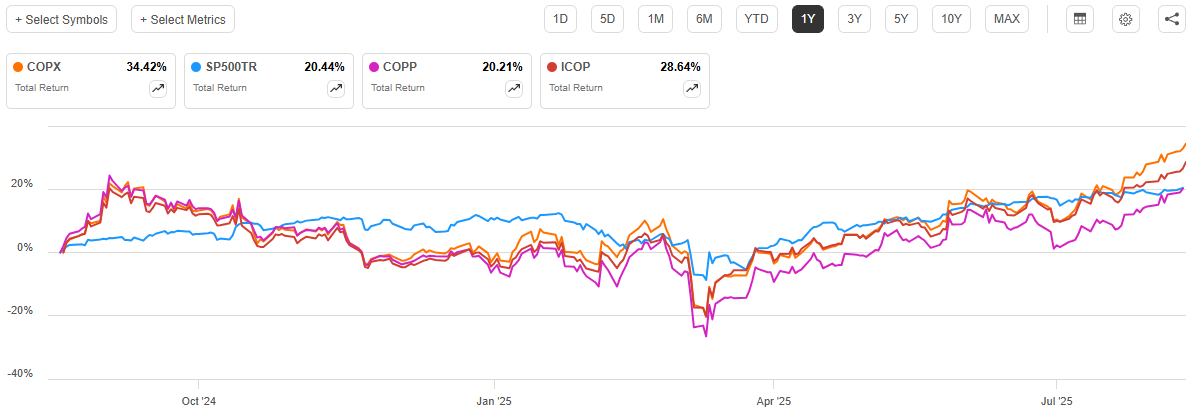Open the Select Symbols dropdown

pos(62,19)
